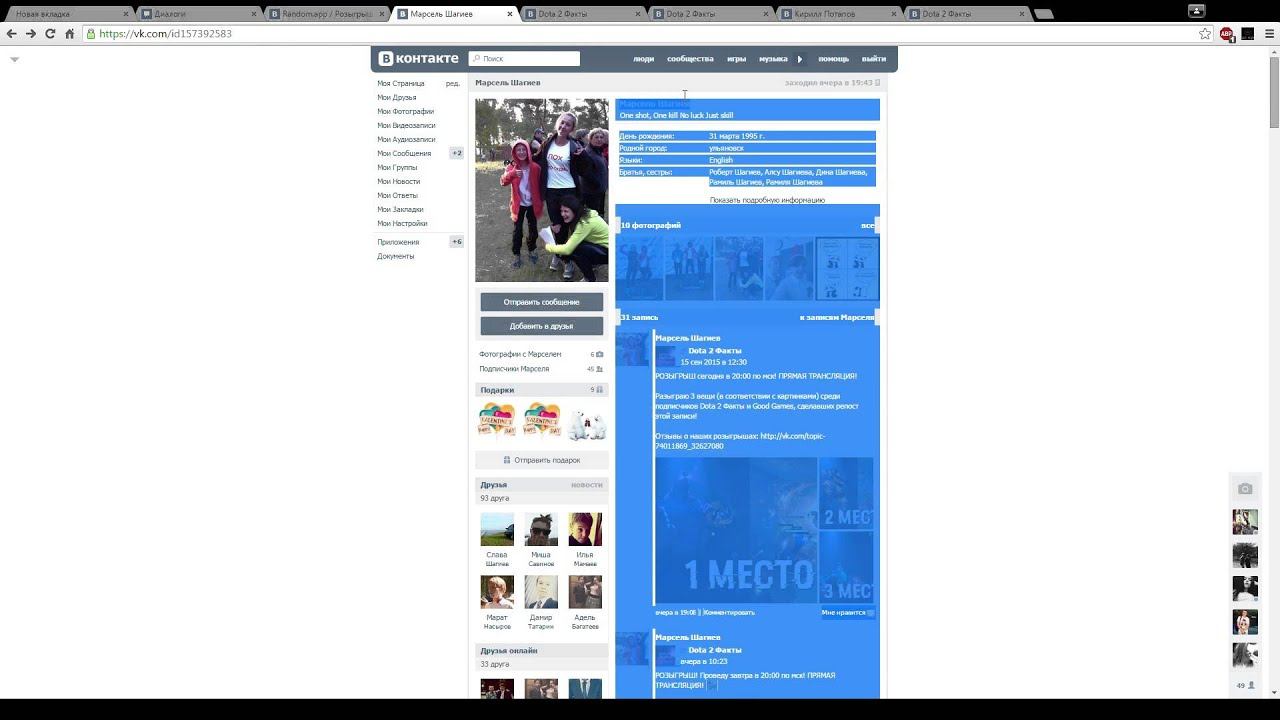Click the gift icon next to Подарки count
The width and height of the screenshot is (1280, 720).
pos(600,390)
